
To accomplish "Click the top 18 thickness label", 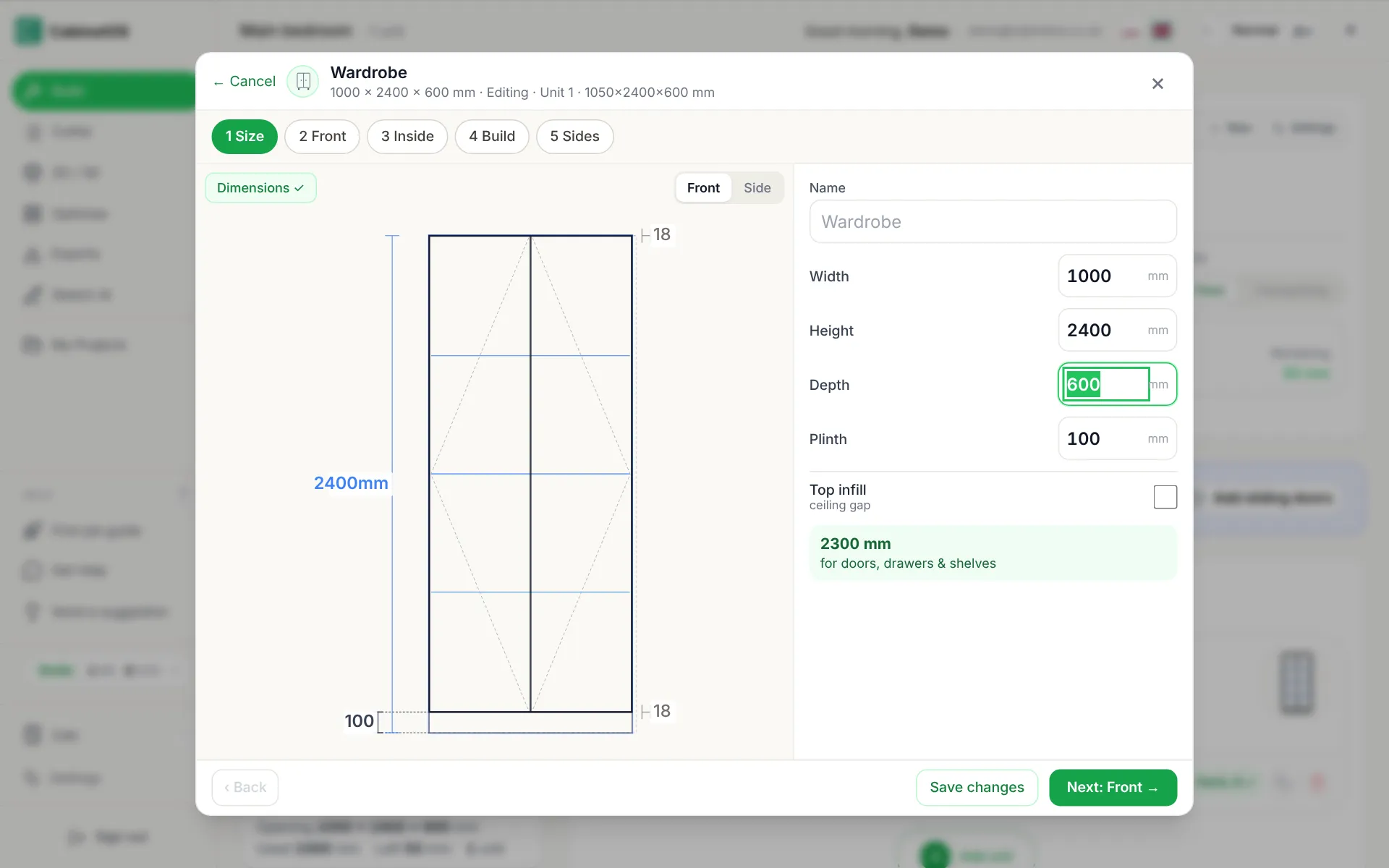I will tap(661, 234).
